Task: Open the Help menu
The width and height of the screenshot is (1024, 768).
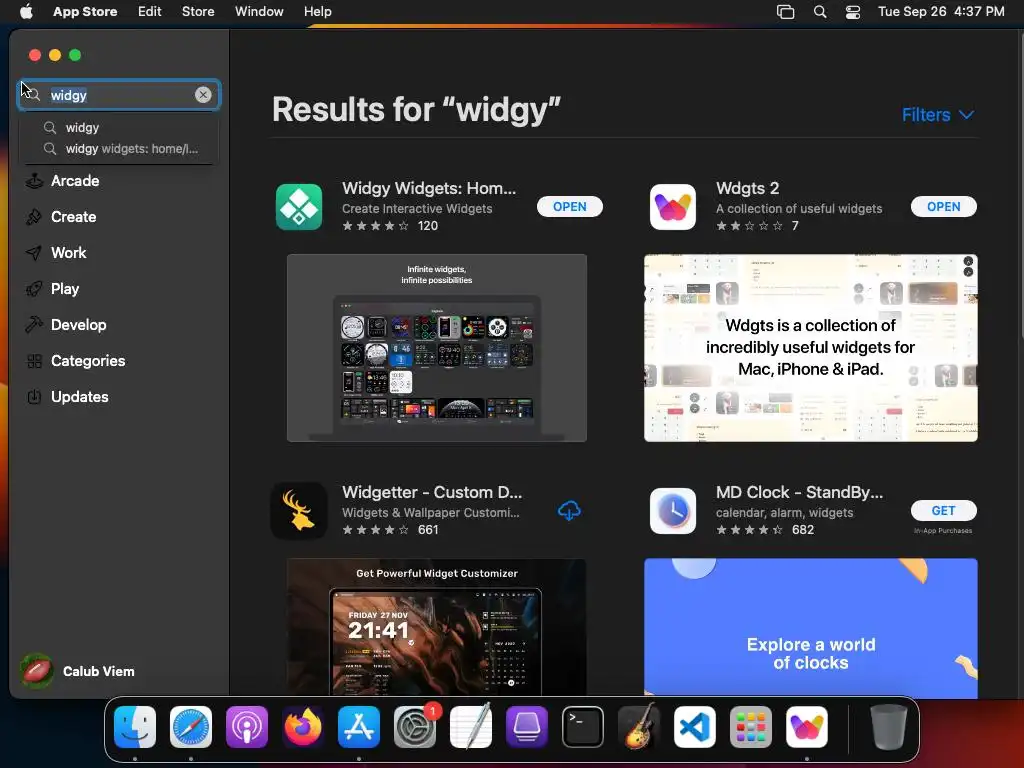Action: tap(317, 11)
